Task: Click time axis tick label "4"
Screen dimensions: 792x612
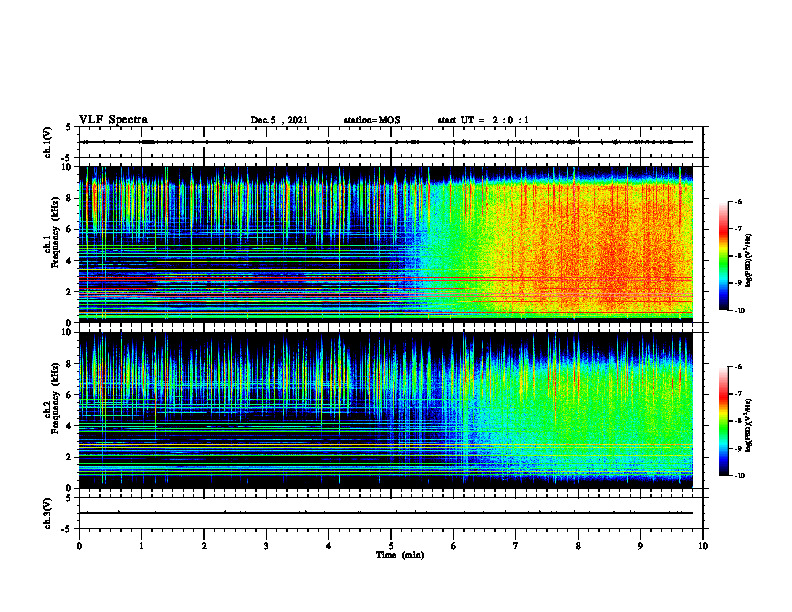Action: click(329, 546)
